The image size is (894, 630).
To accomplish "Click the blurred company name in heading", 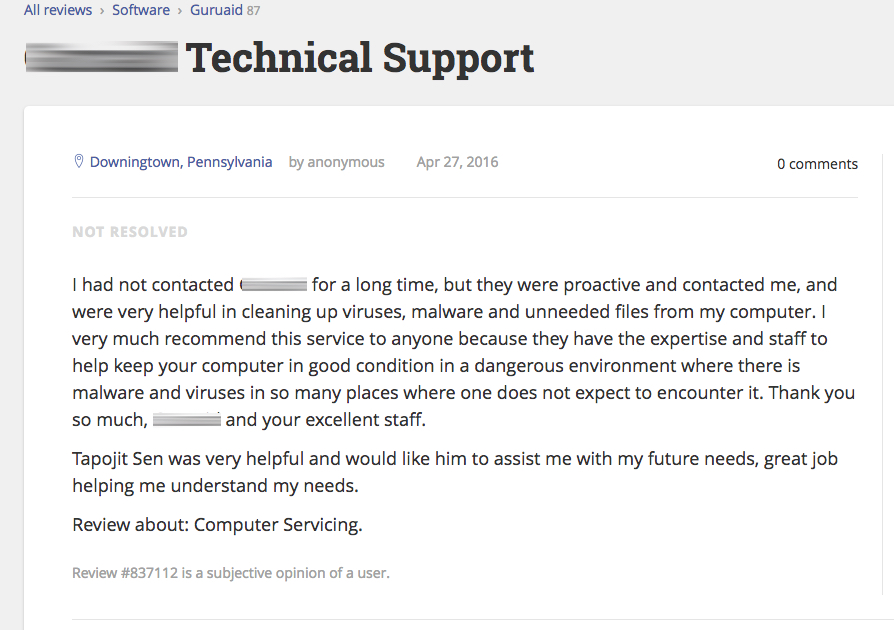I will coord(102,57).
